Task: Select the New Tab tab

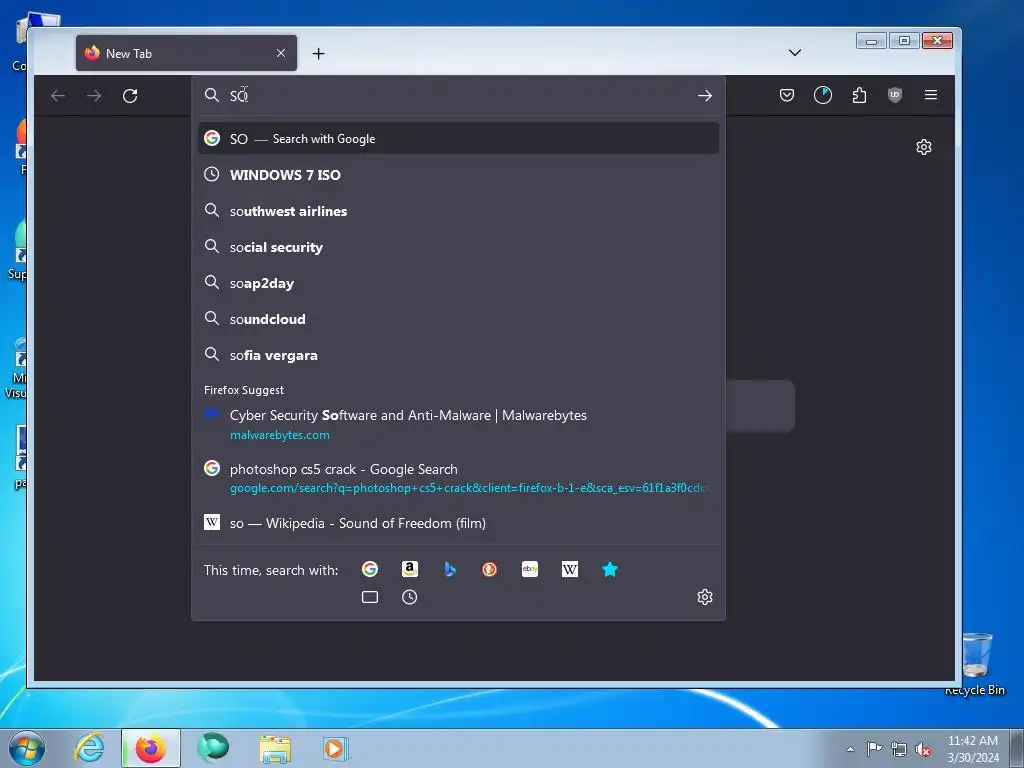Action: 186,53
